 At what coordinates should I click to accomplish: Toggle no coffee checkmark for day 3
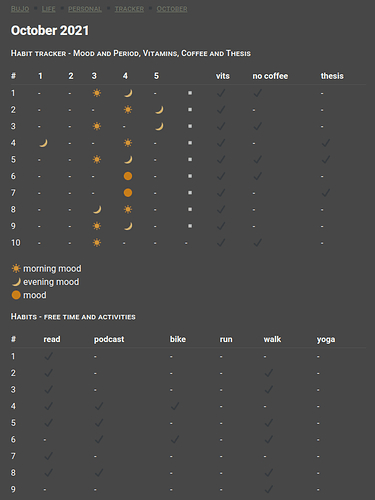(x=257, y=126)
